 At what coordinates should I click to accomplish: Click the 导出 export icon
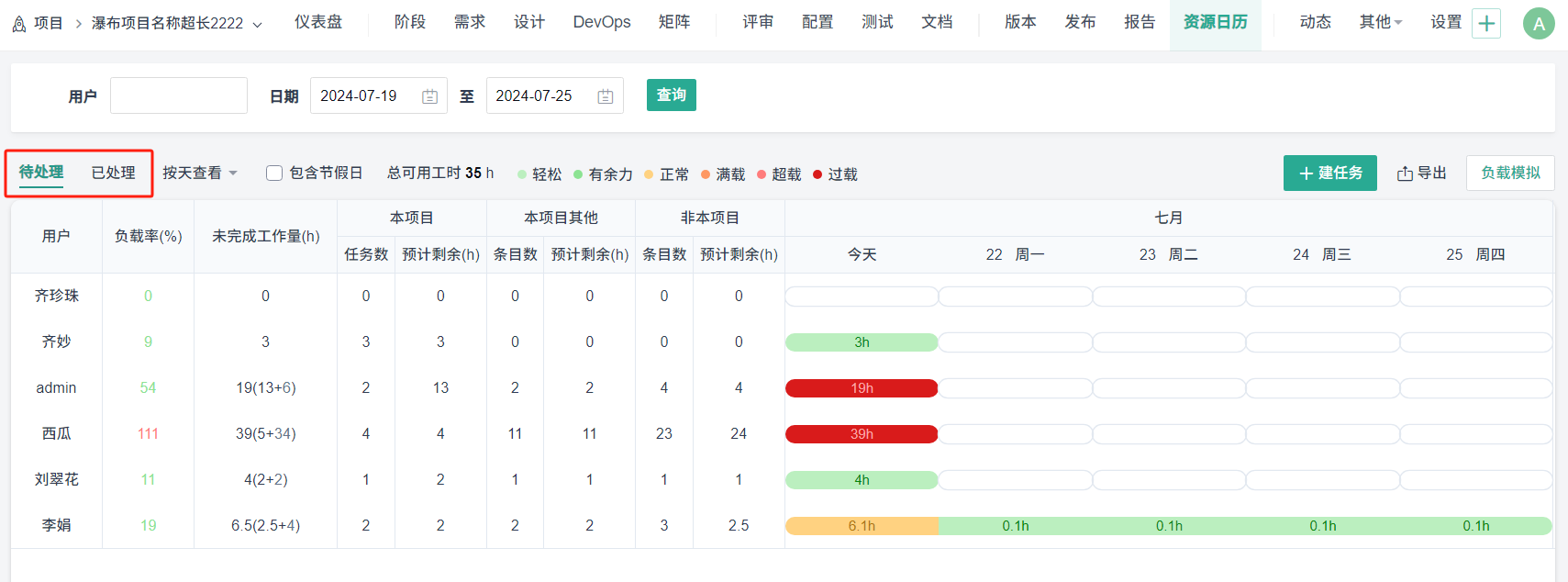coord(1405,173)
